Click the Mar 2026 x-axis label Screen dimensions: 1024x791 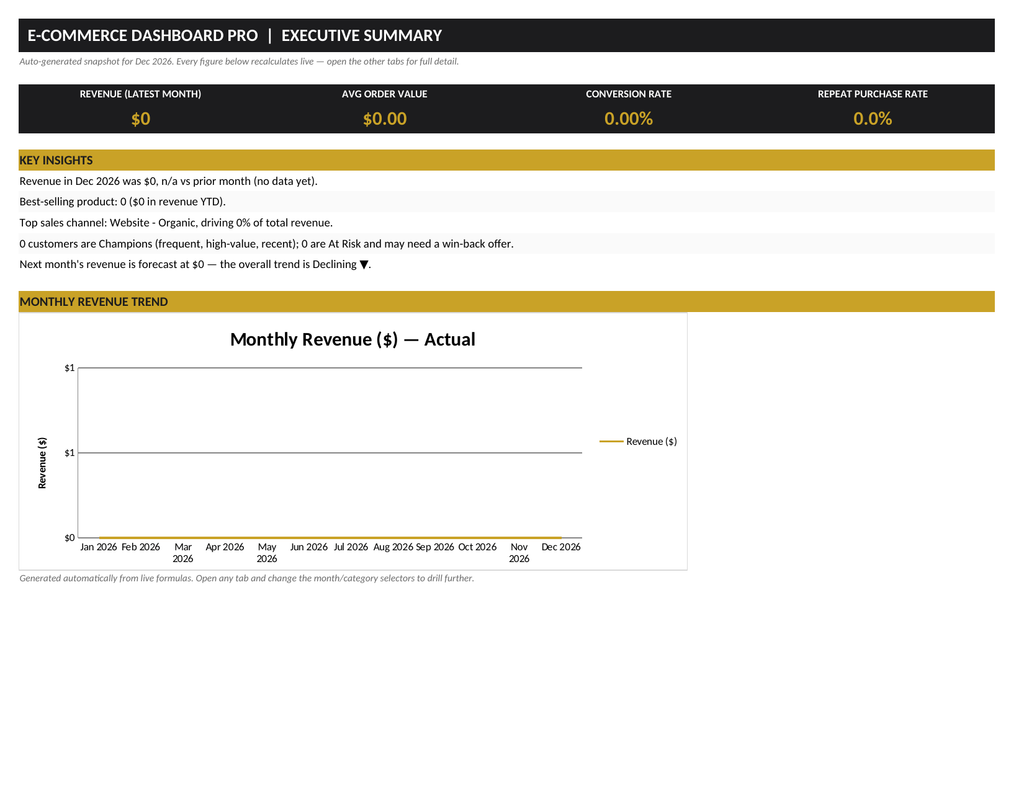[183, 553]
